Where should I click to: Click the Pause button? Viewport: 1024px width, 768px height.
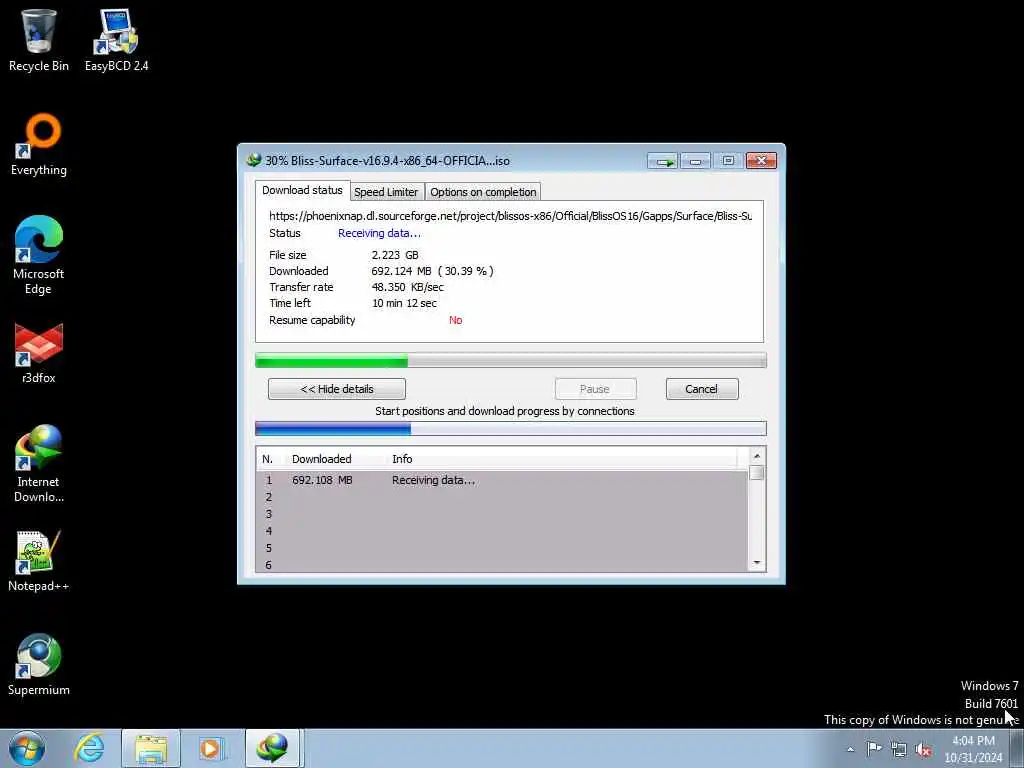tap(595, 389)
